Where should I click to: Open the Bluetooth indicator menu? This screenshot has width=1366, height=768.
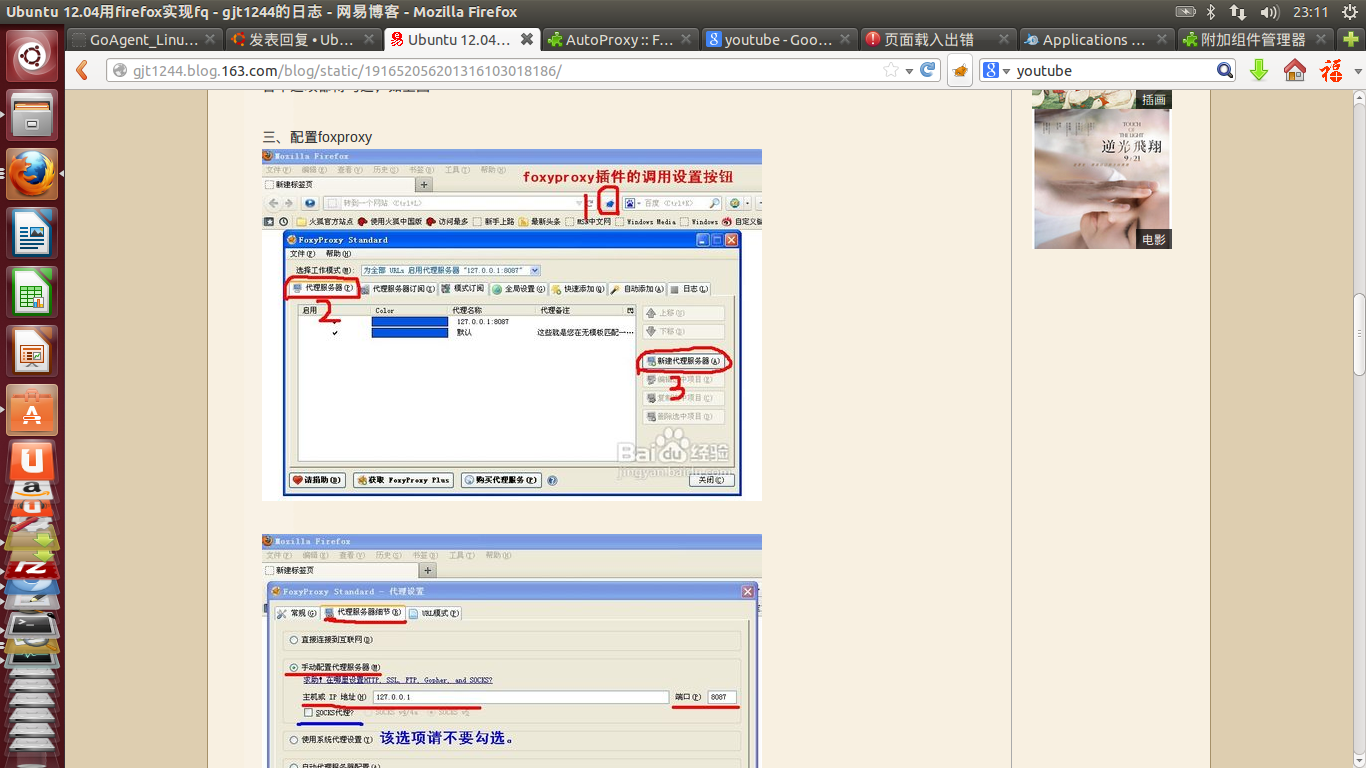click(x=1210, y=12)
